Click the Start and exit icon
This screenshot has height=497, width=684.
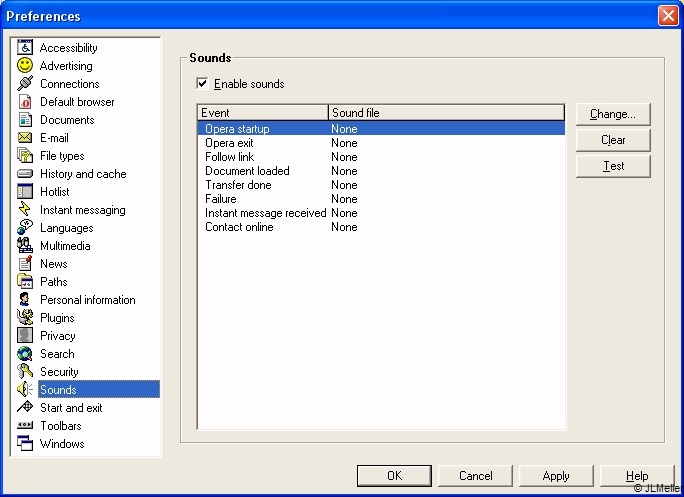pyautogui.click(x=25, y=407)
